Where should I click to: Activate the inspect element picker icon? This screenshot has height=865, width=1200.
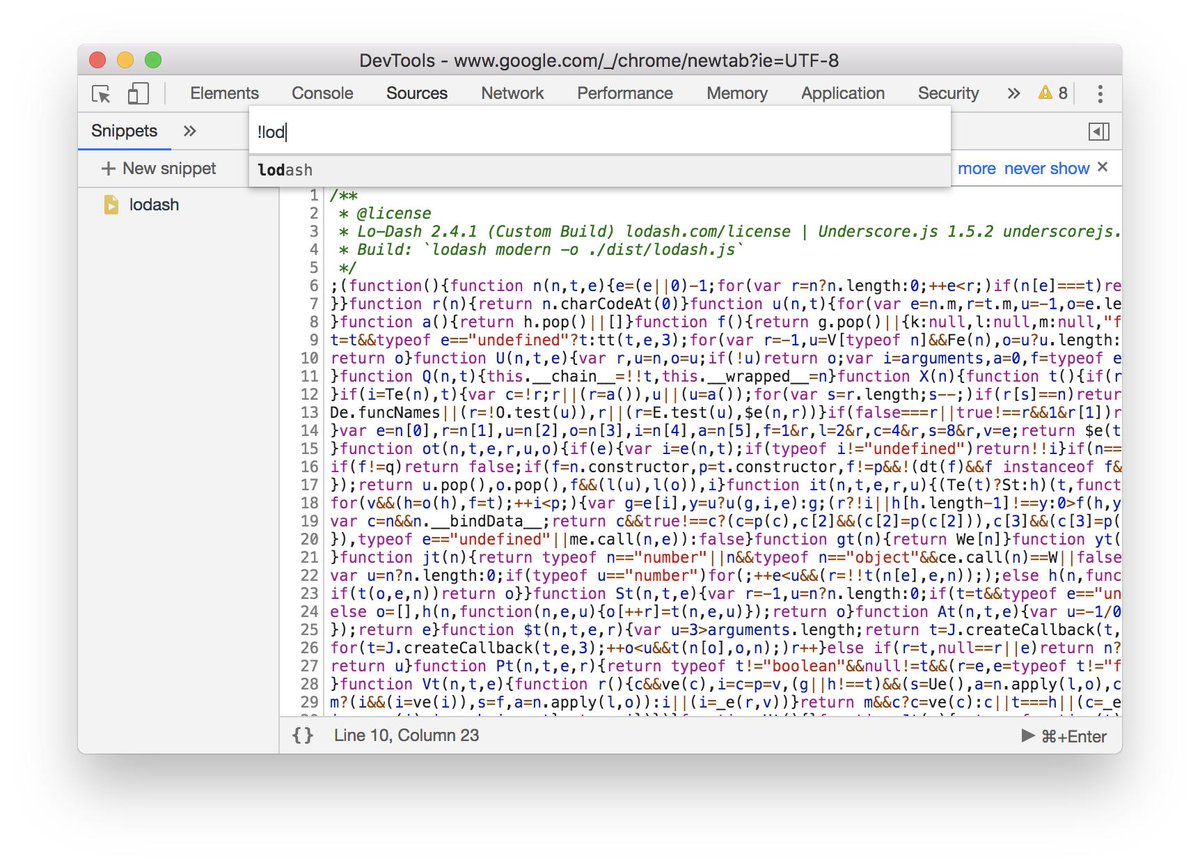pos(101,94)
